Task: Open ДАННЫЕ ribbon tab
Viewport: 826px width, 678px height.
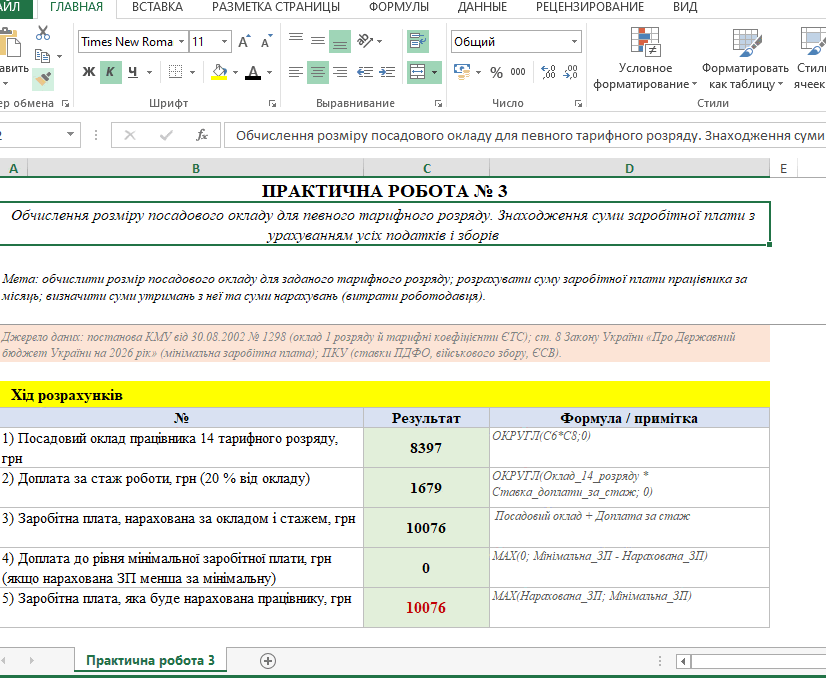Action: (x=482, y=7)
